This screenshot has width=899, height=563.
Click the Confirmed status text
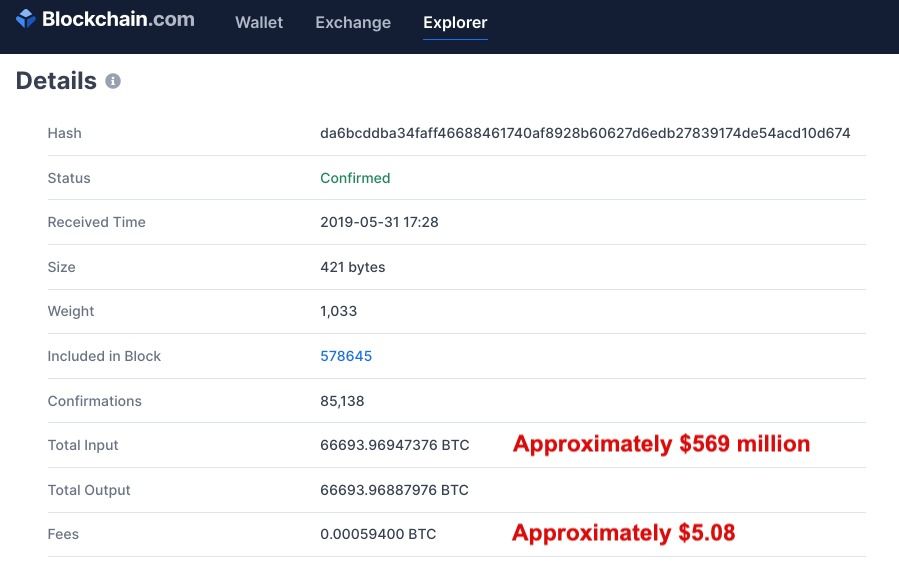pos(355,178)
